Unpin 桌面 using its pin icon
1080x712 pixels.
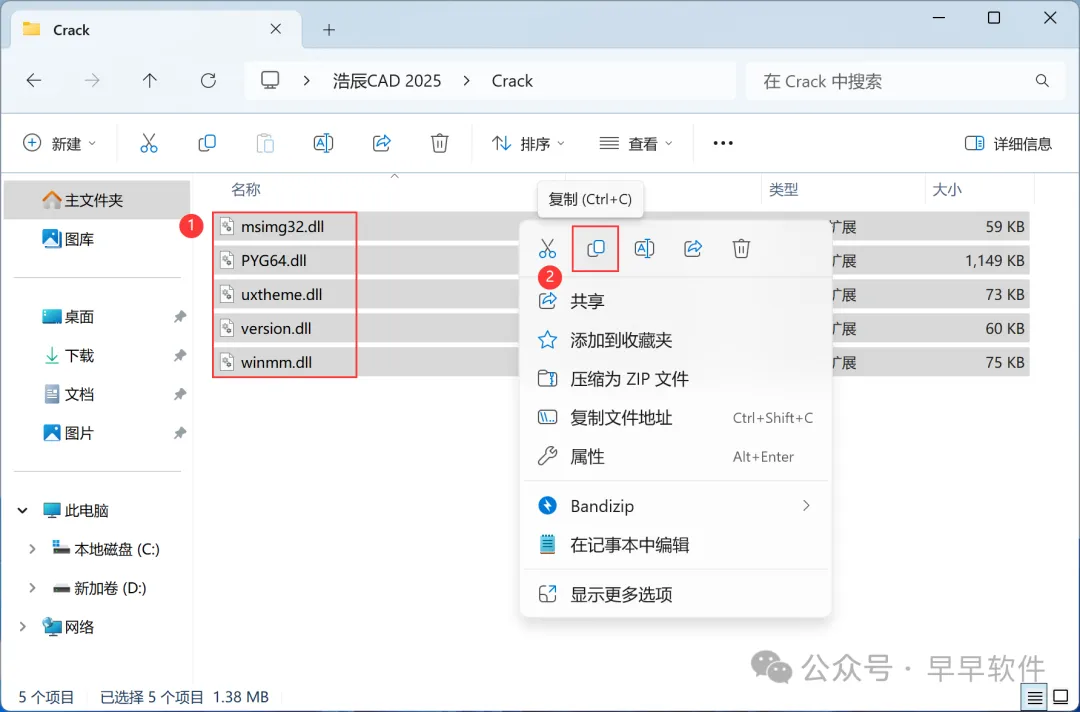(x=180, y=317)
